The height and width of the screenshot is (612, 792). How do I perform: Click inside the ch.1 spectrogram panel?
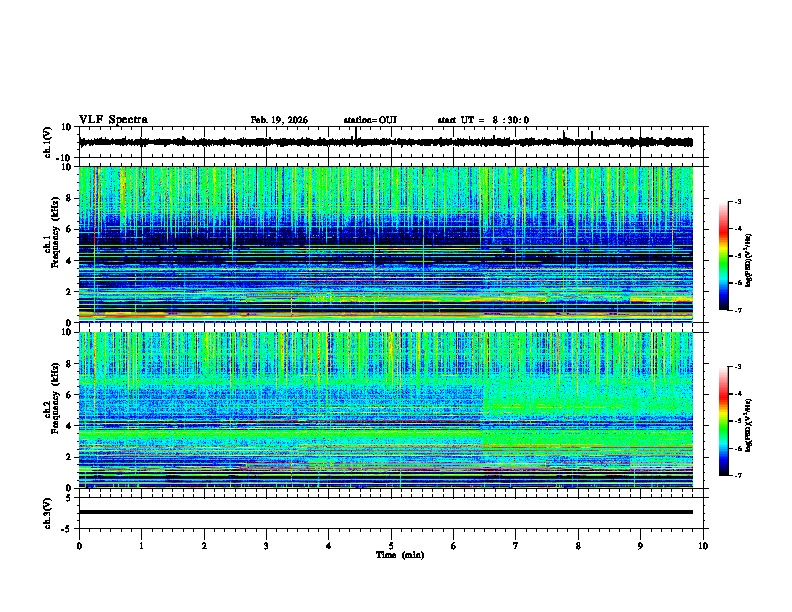pyautogui.click(x=386, y=244)
